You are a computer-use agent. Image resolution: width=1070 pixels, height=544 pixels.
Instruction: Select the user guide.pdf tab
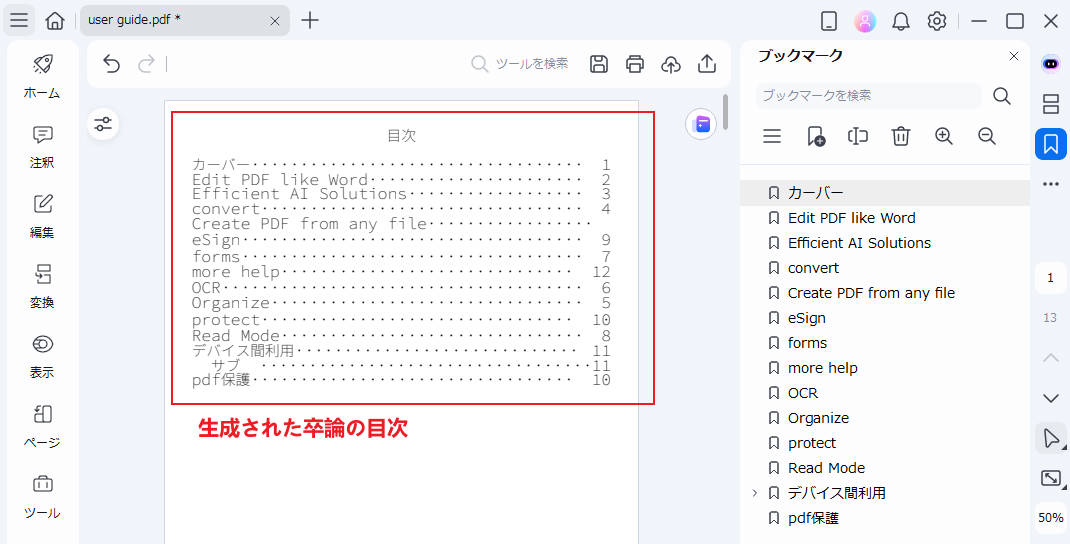point(184,20)
